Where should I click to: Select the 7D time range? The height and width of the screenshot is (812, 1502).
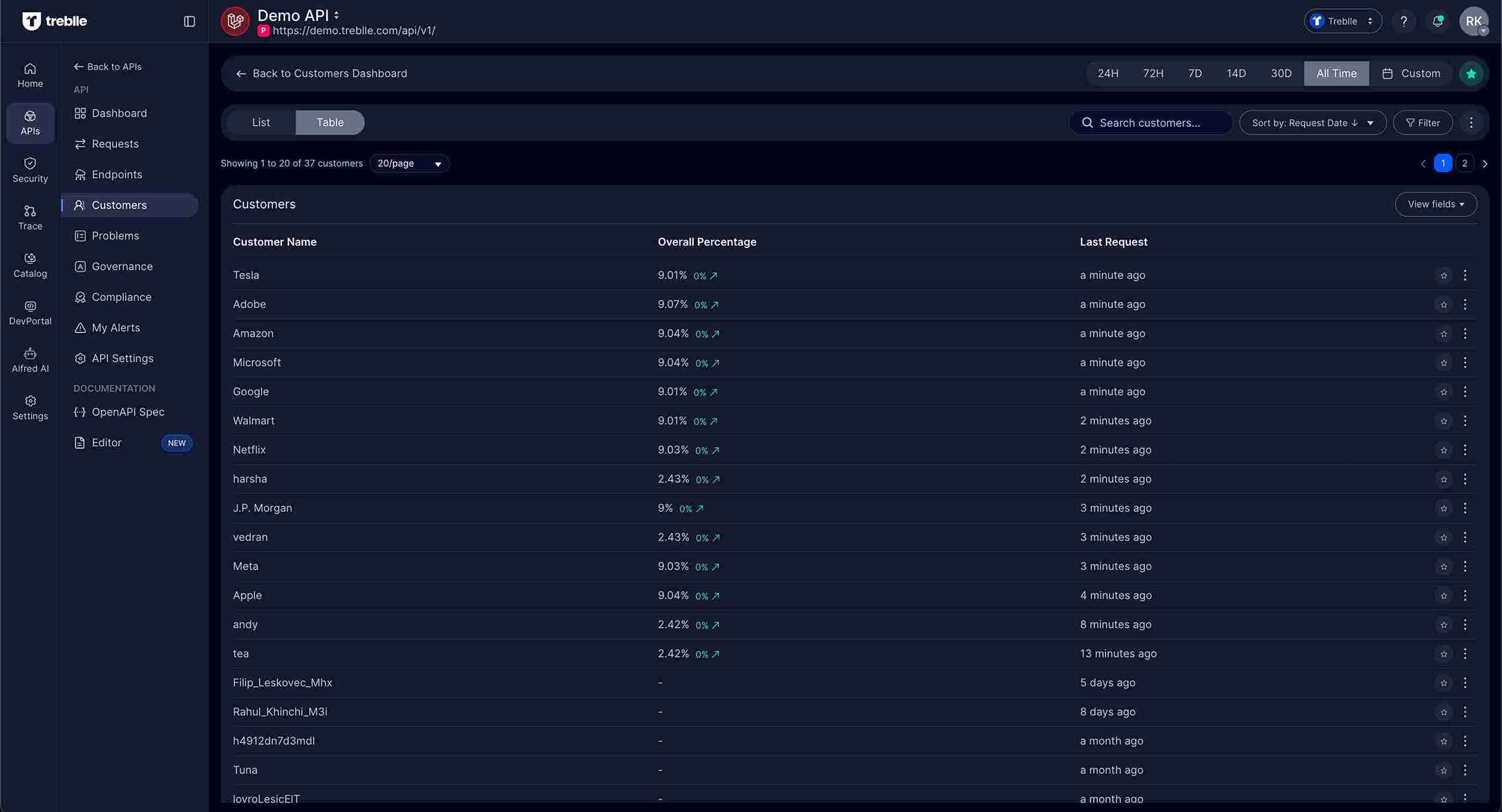point(1194,73)
